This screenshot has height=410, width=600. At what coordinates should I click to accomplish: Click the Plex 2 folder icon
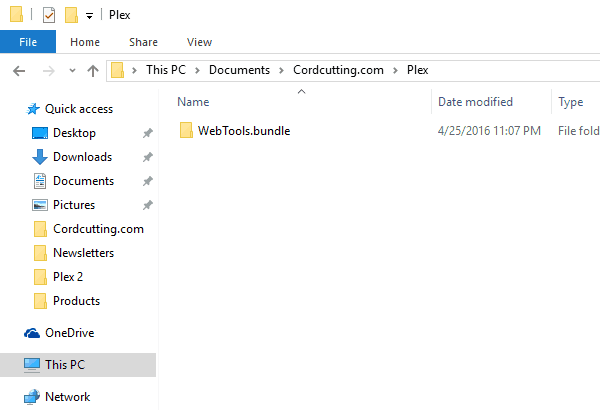(40, 277)
